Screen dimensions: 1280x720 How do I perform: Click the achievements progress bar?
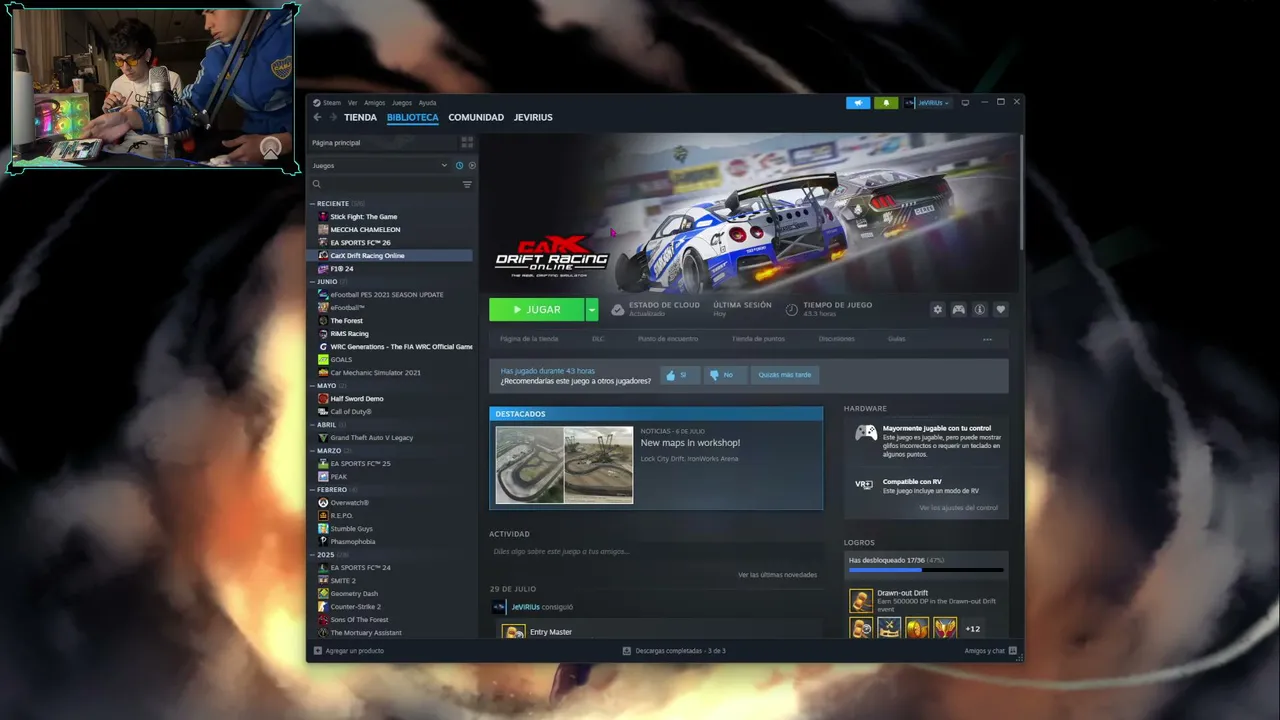tap(926, 570)
